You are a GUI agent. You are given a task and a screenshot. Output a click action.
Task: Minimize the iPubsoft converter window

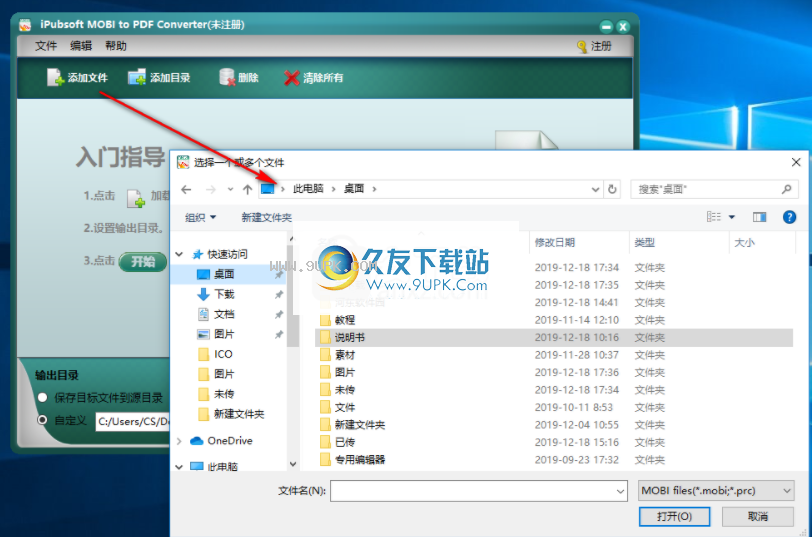click(606, 26)
